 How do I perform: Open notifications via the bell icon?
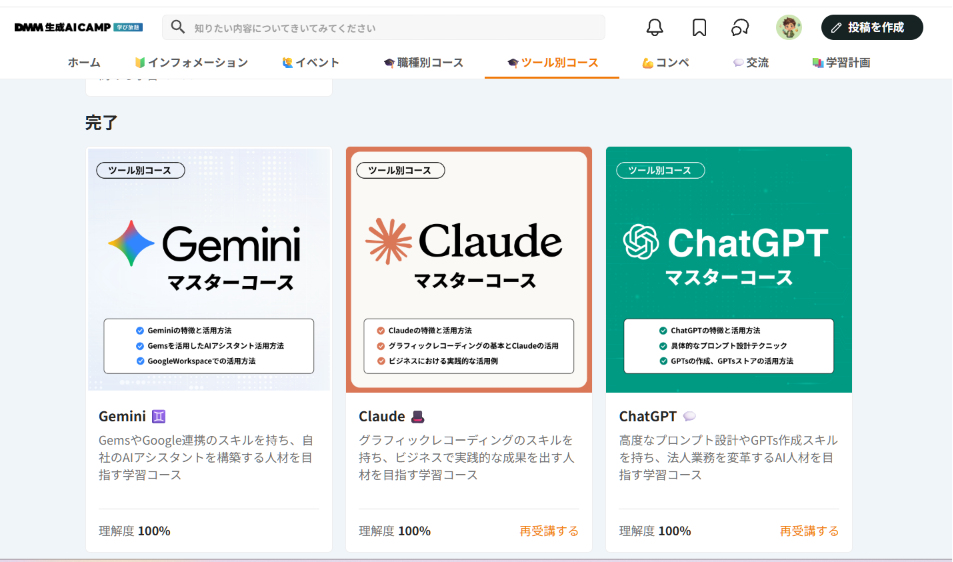coord(655,27)
